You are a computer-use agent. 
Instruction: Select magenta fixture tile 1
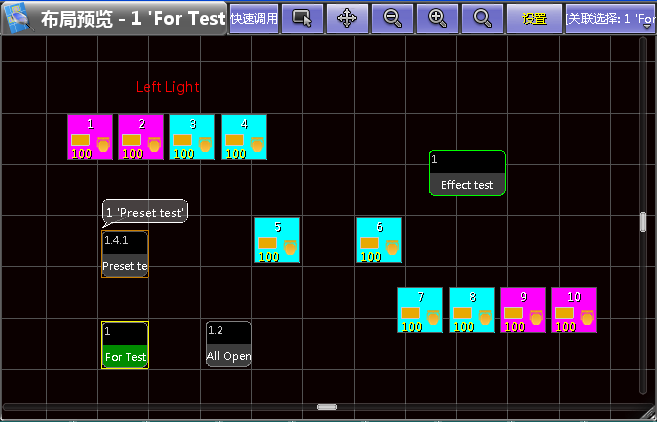pyautogui.click(x=90, y=137)
